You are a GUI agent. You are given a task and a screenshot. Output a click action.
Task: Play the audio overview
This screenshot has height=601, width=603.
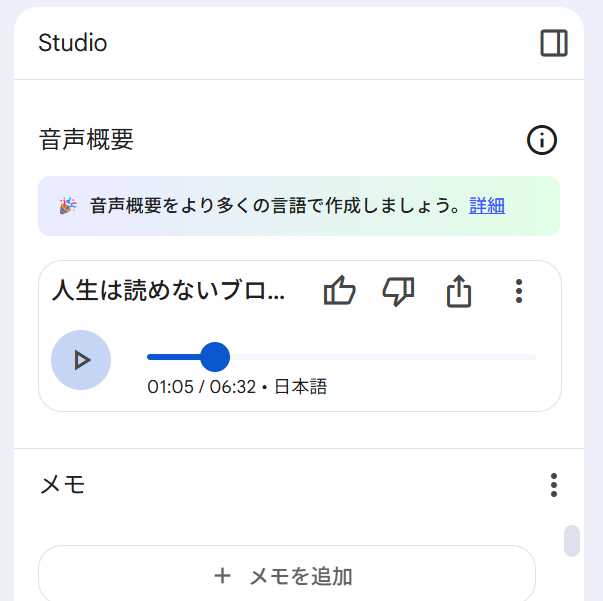click(x=81, y=360)
